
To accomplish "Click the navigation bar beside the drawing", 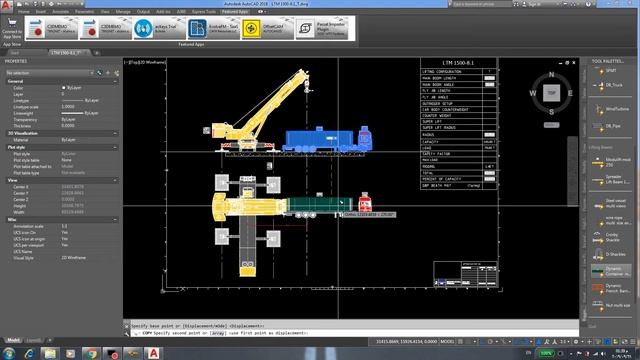I will coord(572,171).
